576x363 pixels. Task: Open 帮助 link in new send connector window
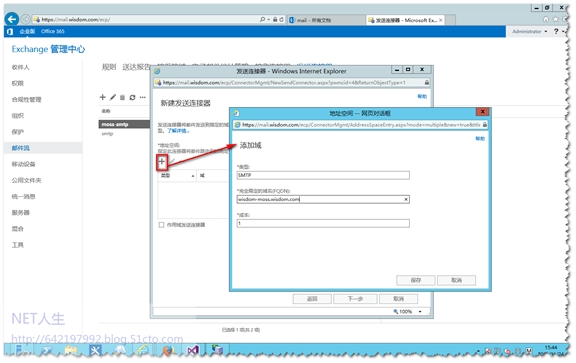coord(422,96)
